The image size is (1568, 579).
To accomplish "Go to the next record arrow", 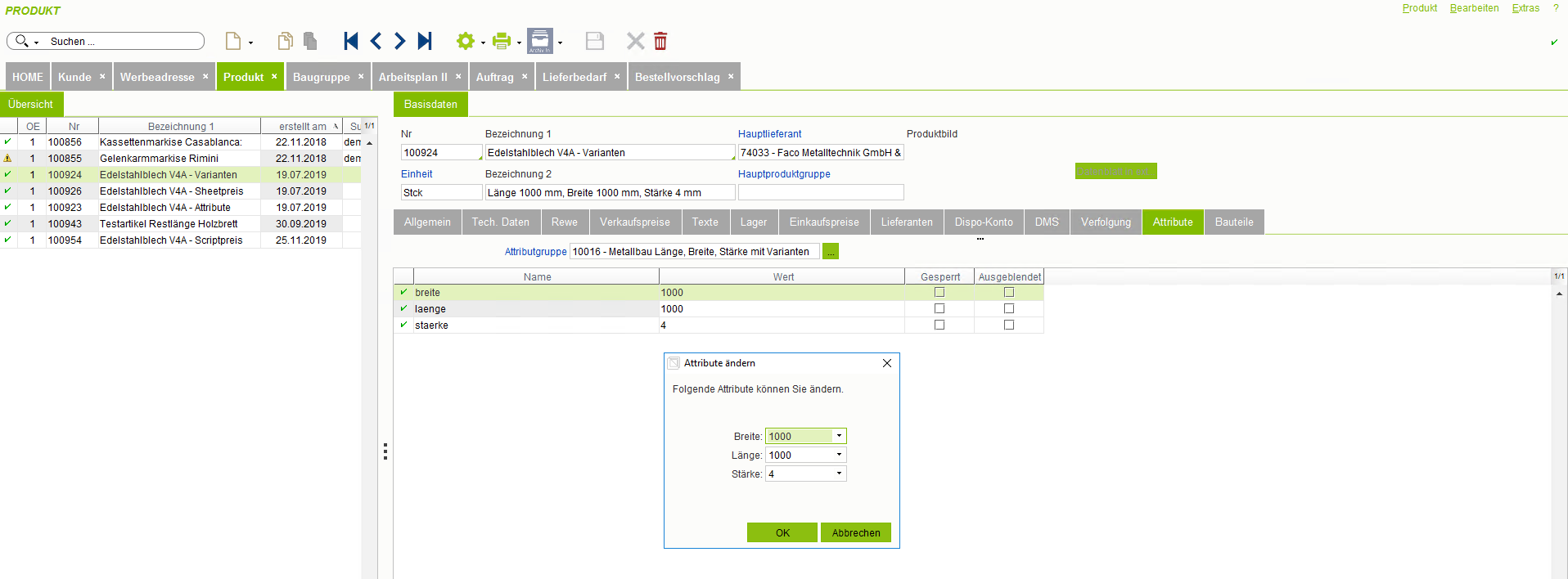I will coord(400,41).
